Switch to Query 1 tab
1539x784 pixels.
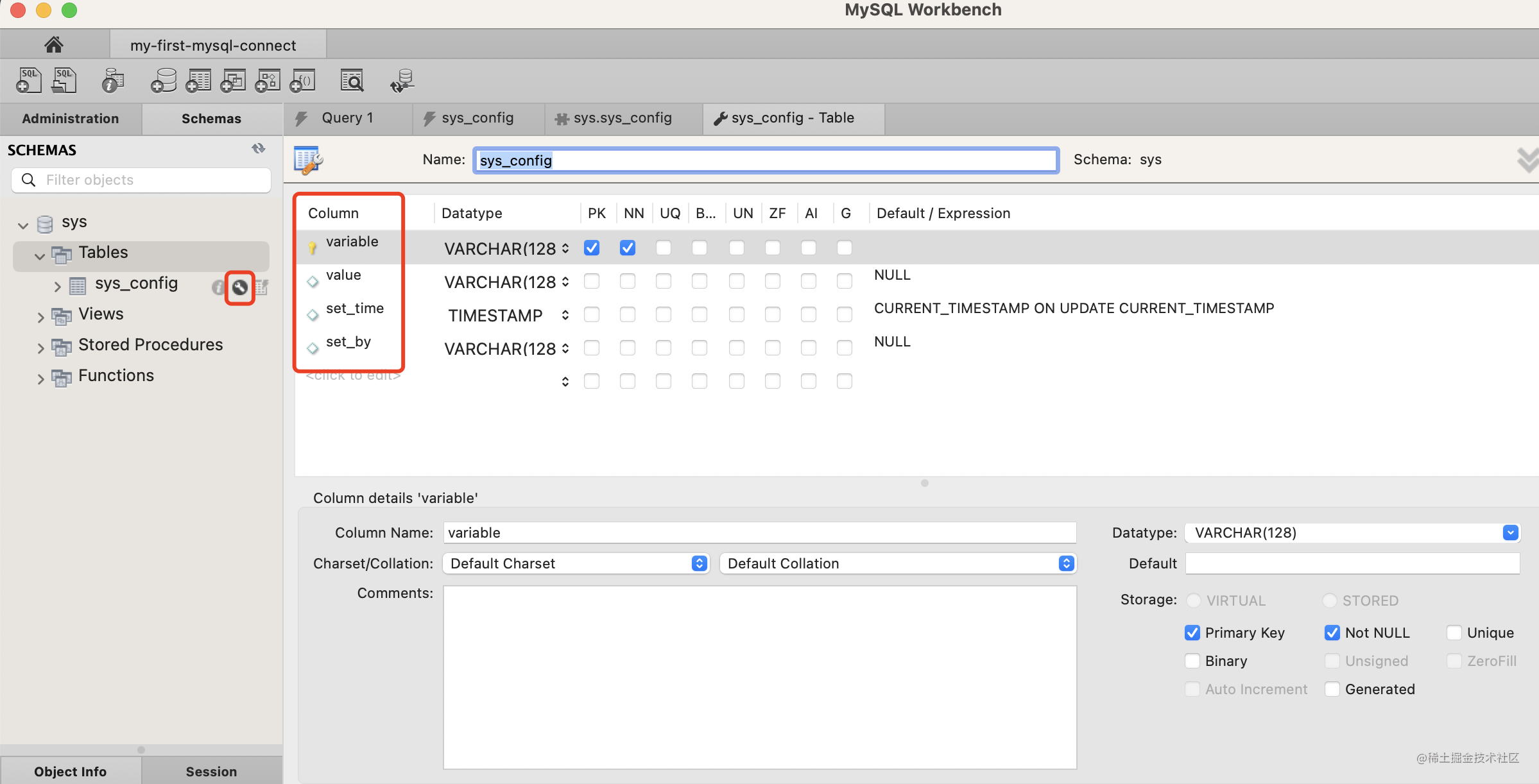tap(347, 118)
